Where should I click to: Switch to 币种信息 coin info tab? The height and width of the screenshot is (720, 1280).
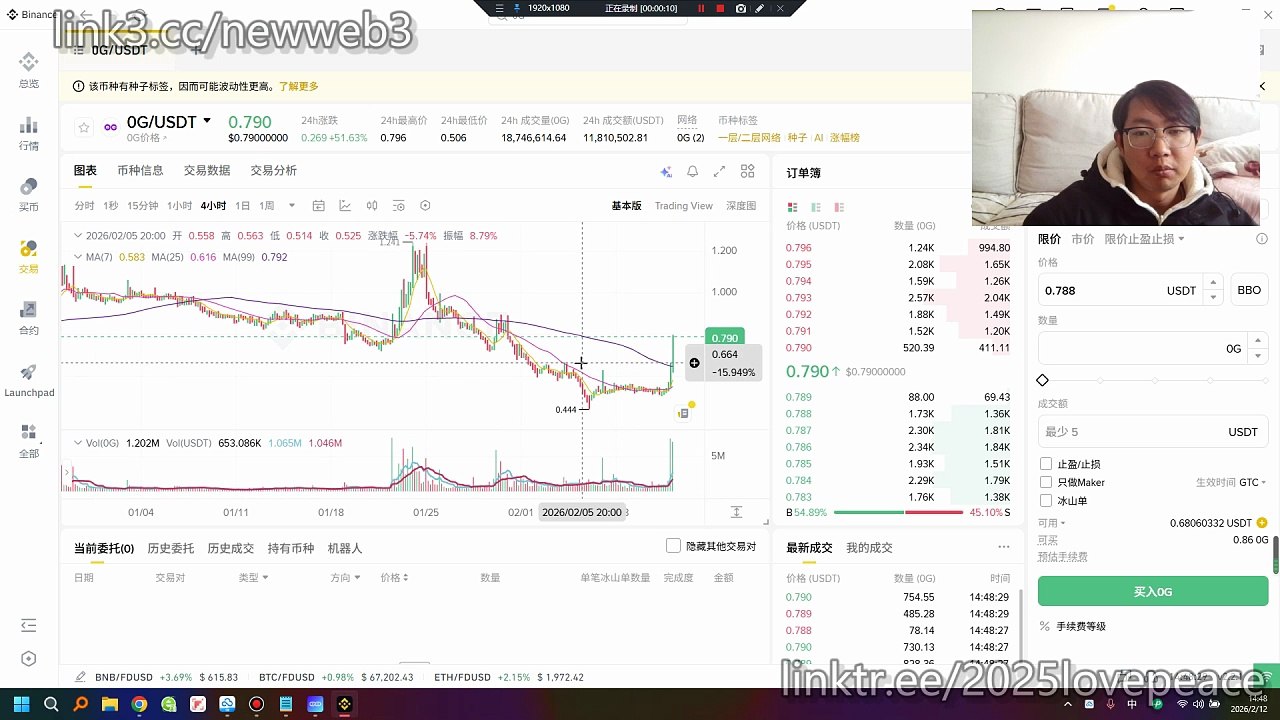point(140,171)
